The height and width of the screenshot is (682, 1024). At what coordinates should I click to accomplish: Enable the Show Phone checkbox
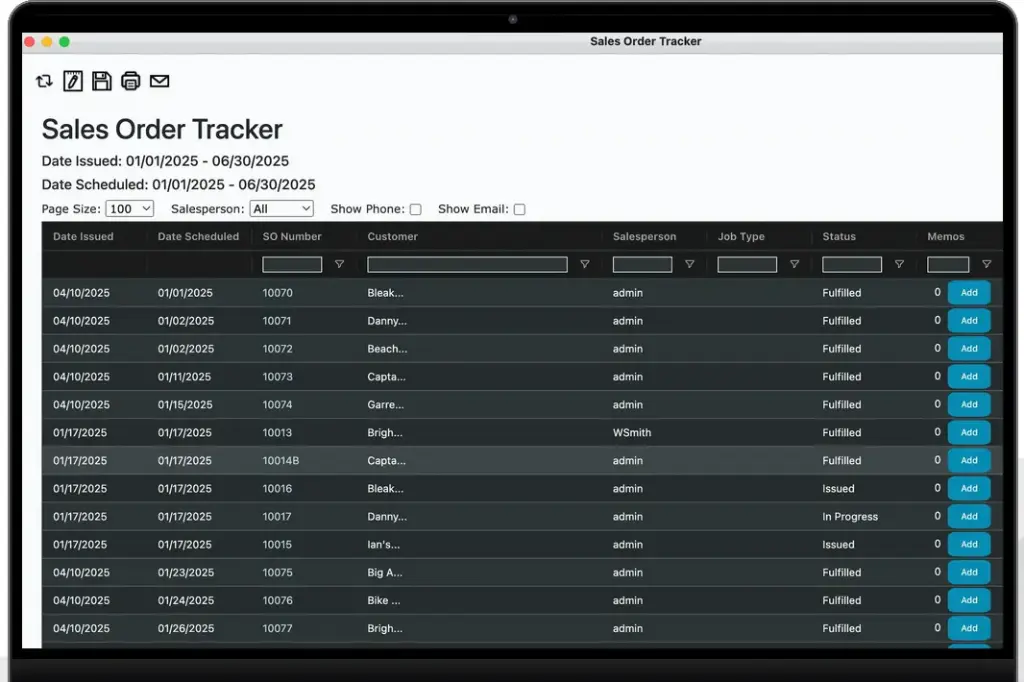(x=416, y=210)
